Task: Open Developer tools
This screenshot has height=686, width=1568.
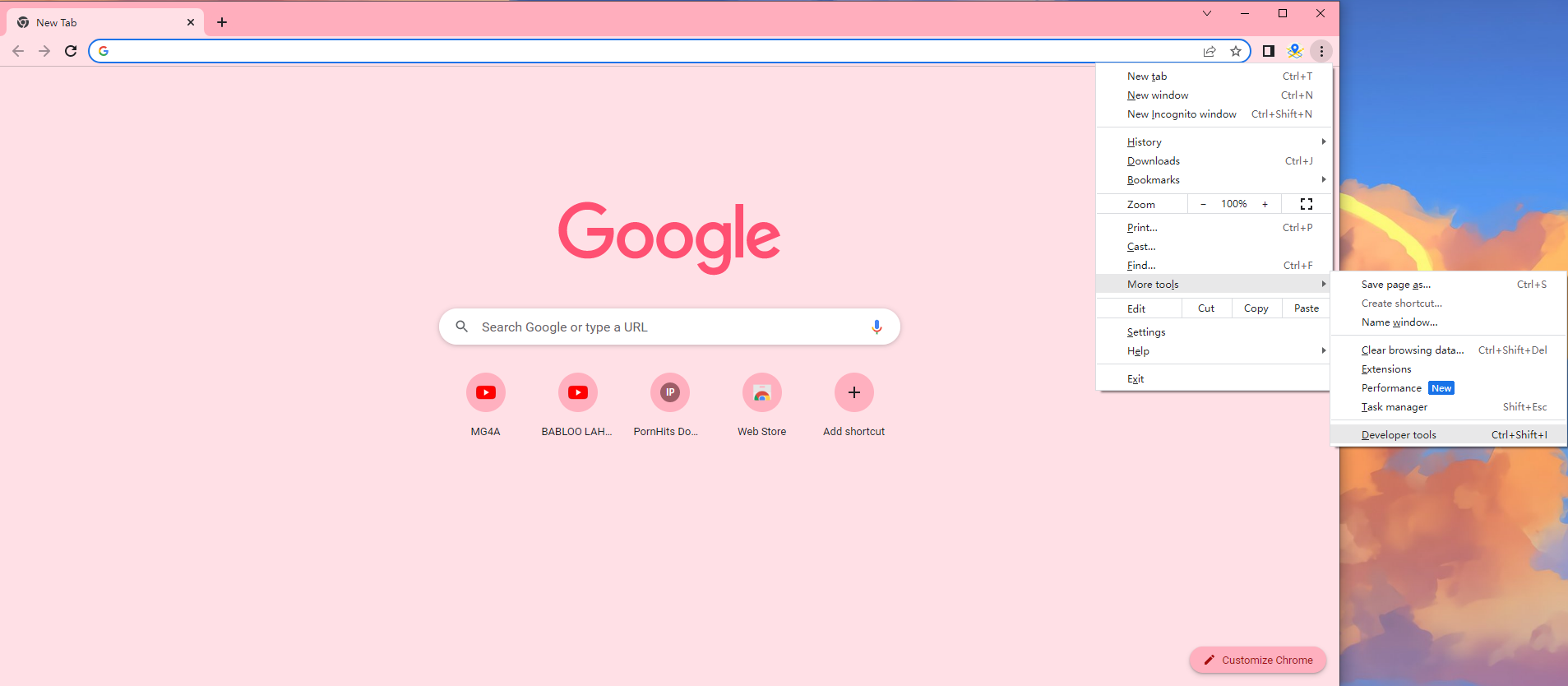Action: pyautogui.click(x=1449, y=435)
